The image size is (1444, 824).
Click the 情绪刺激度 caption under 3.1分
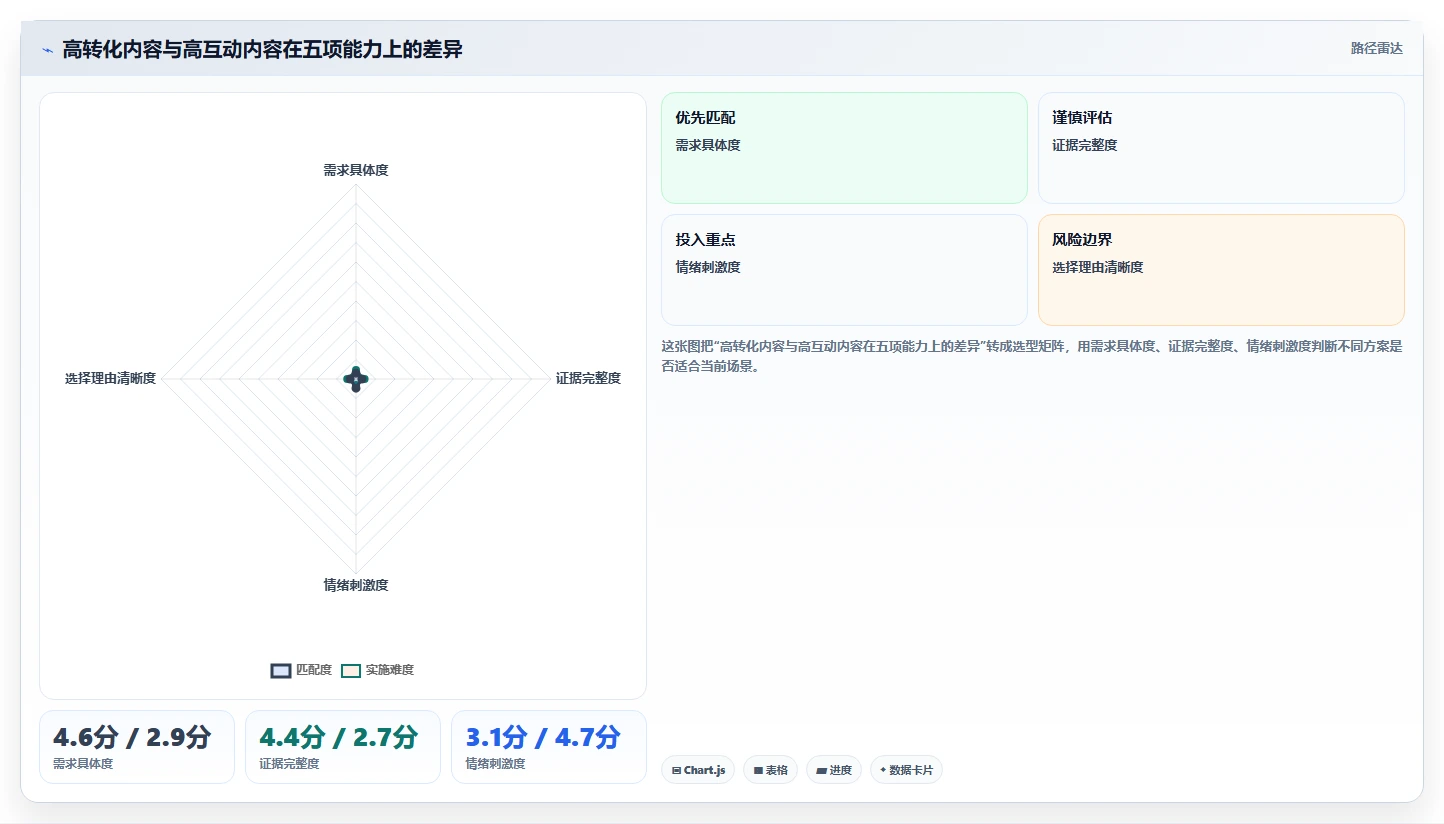pos(495,764)
